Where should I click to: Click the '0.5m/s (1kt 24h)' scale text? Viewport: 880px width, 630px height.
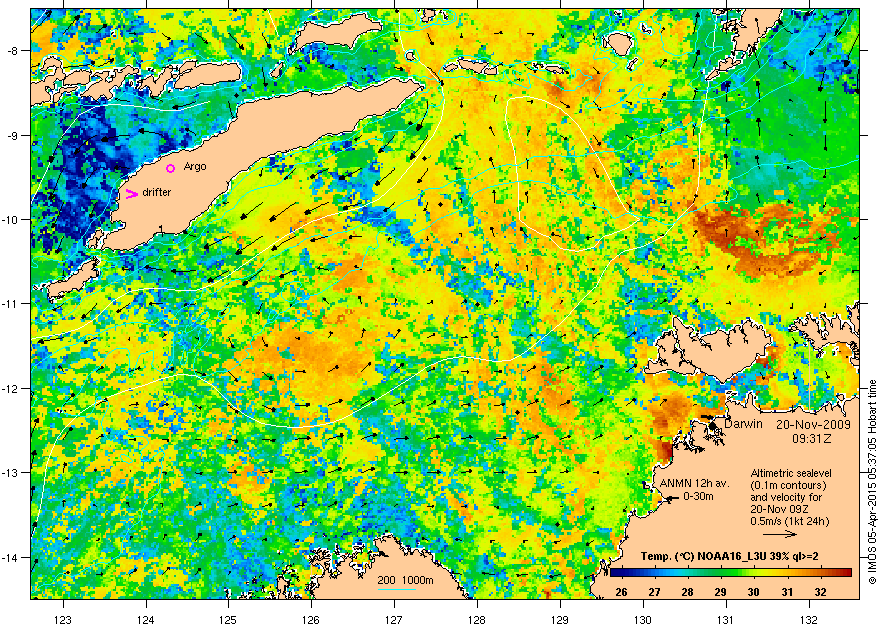790,521
